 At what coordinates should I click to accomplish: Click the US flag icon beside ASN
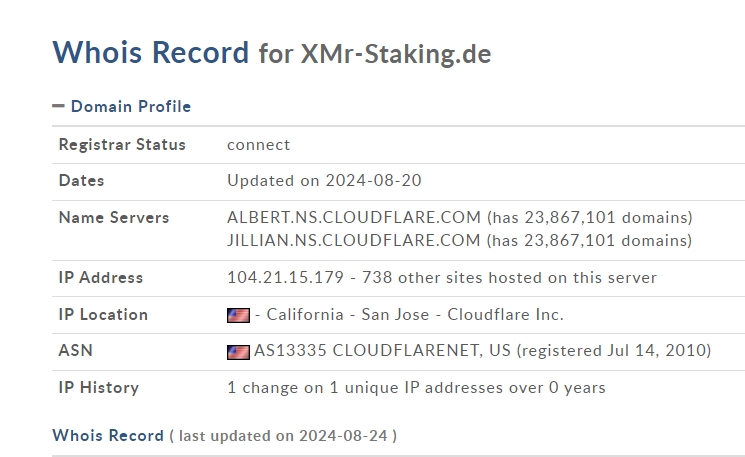pos(239,352)
